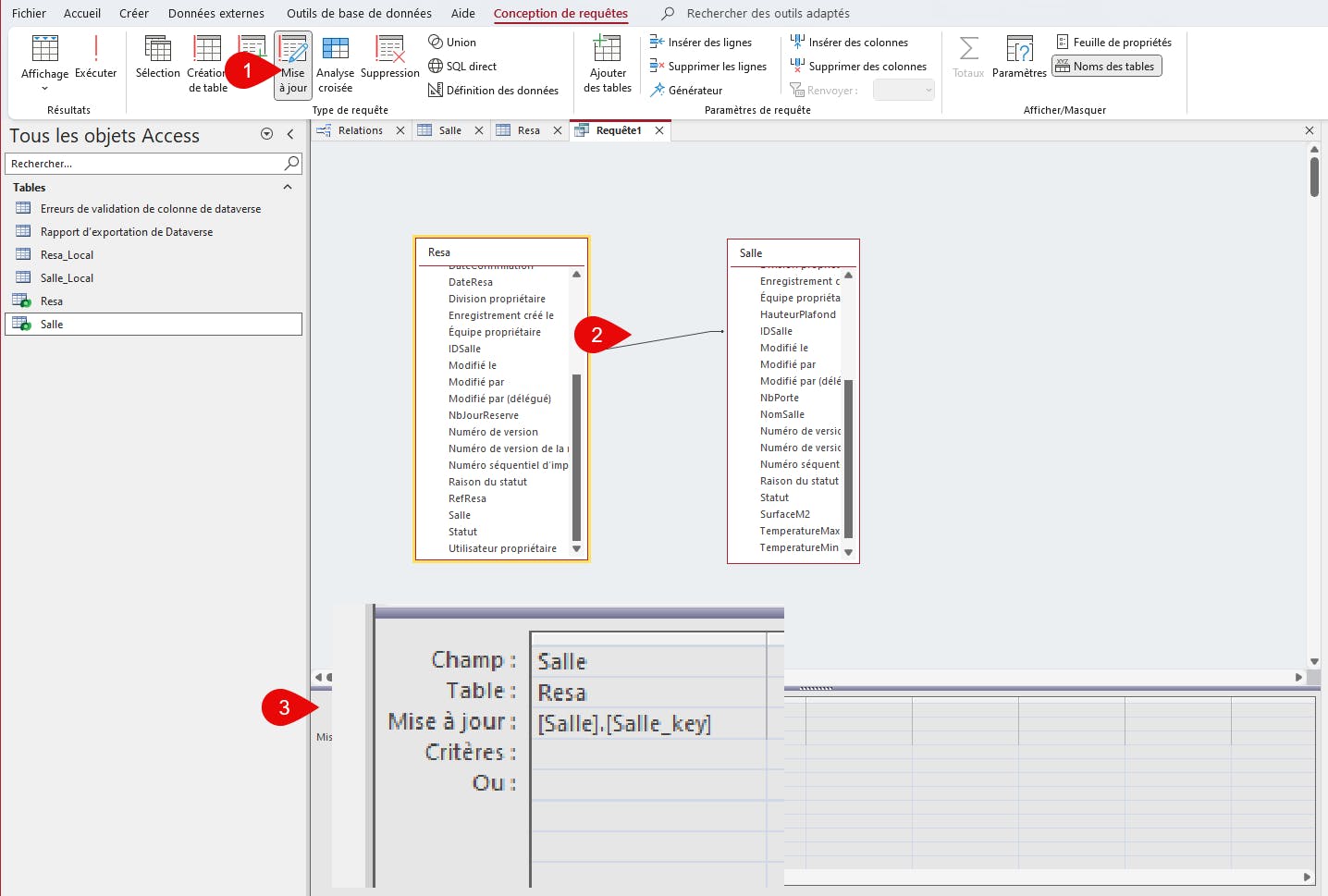Click scroll-down arrow of Resa field list

(576, 549)
